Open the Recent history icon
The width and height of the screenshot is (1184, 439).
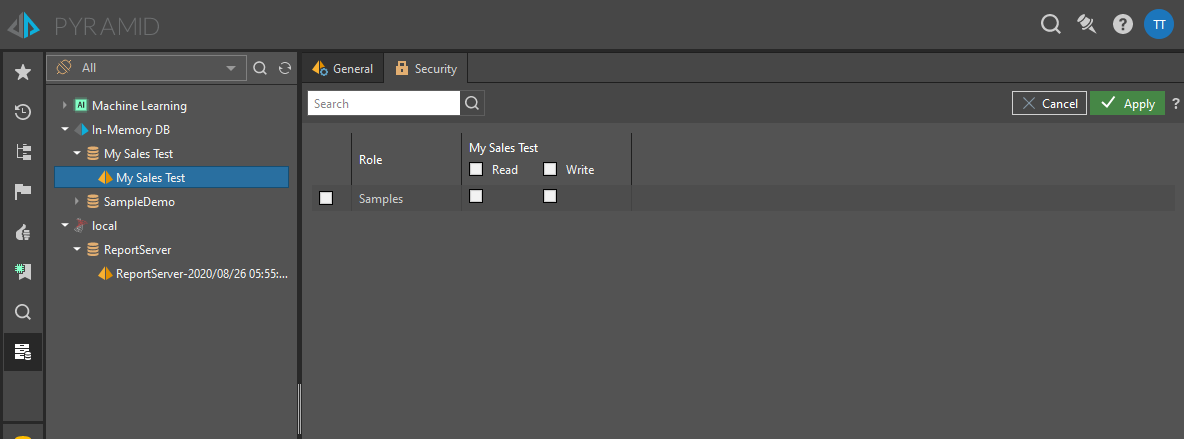pos(23,112)
